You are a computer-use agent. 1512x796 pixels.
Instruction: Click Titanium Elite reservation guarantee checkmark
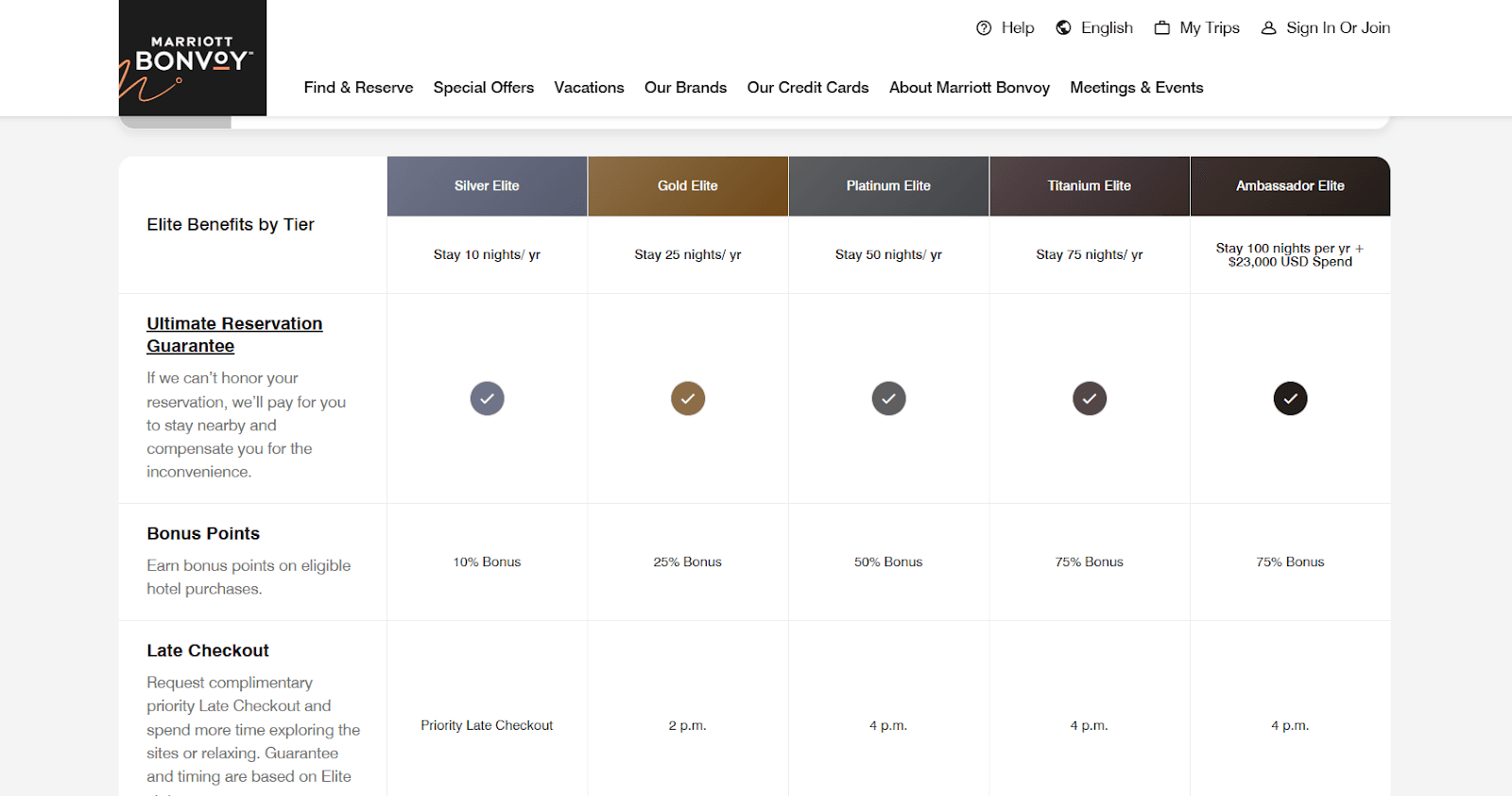pos(1090,399)
